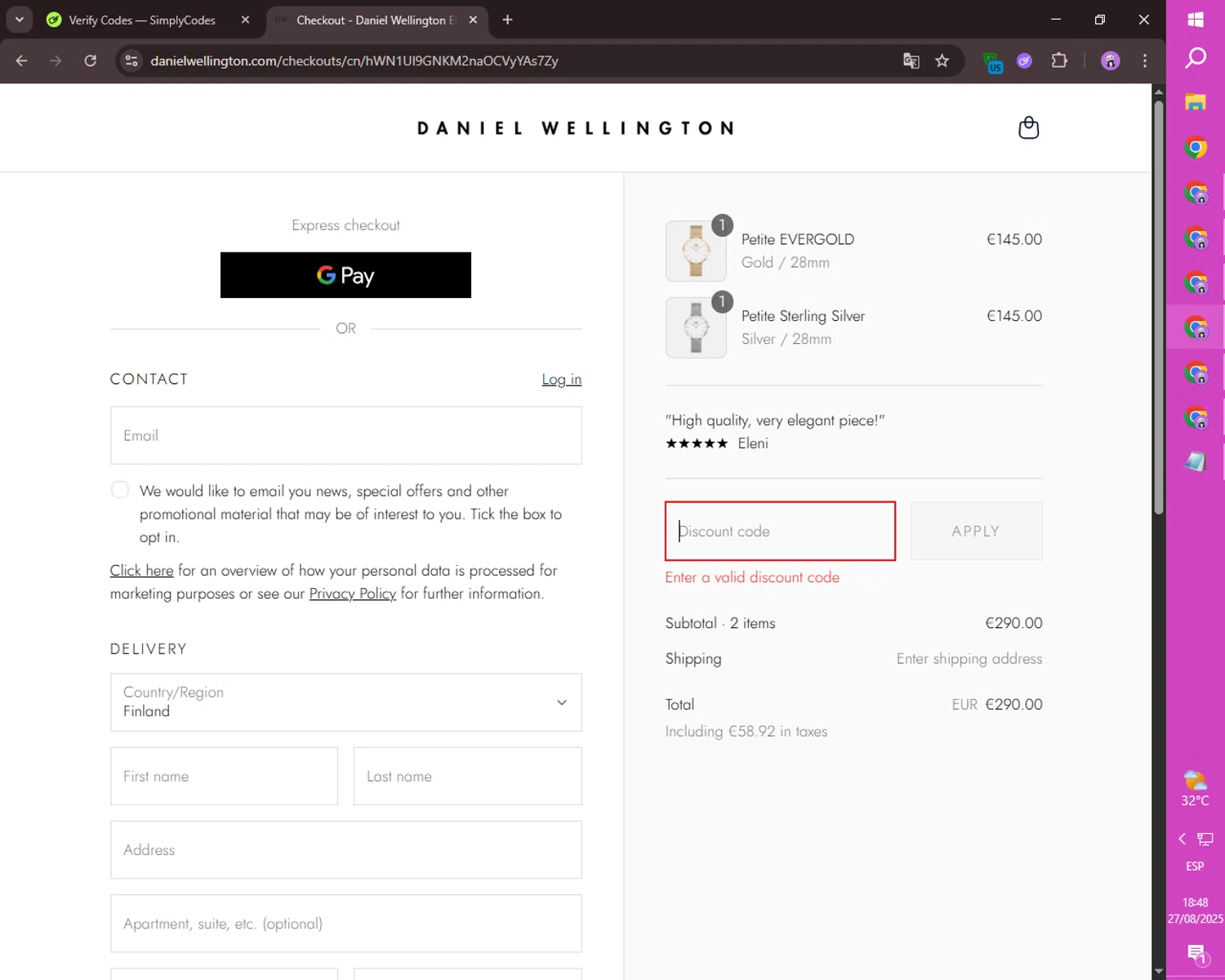Open the 'Click here' data overview link
Viewport: 1225px width, 980px height.
click(x=141, y=571)
